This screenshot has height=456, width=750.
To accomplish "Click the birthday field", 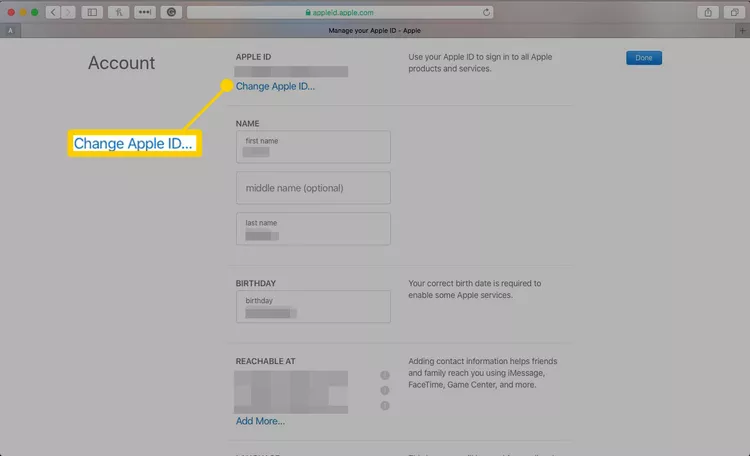I will [x=313, y=307].
